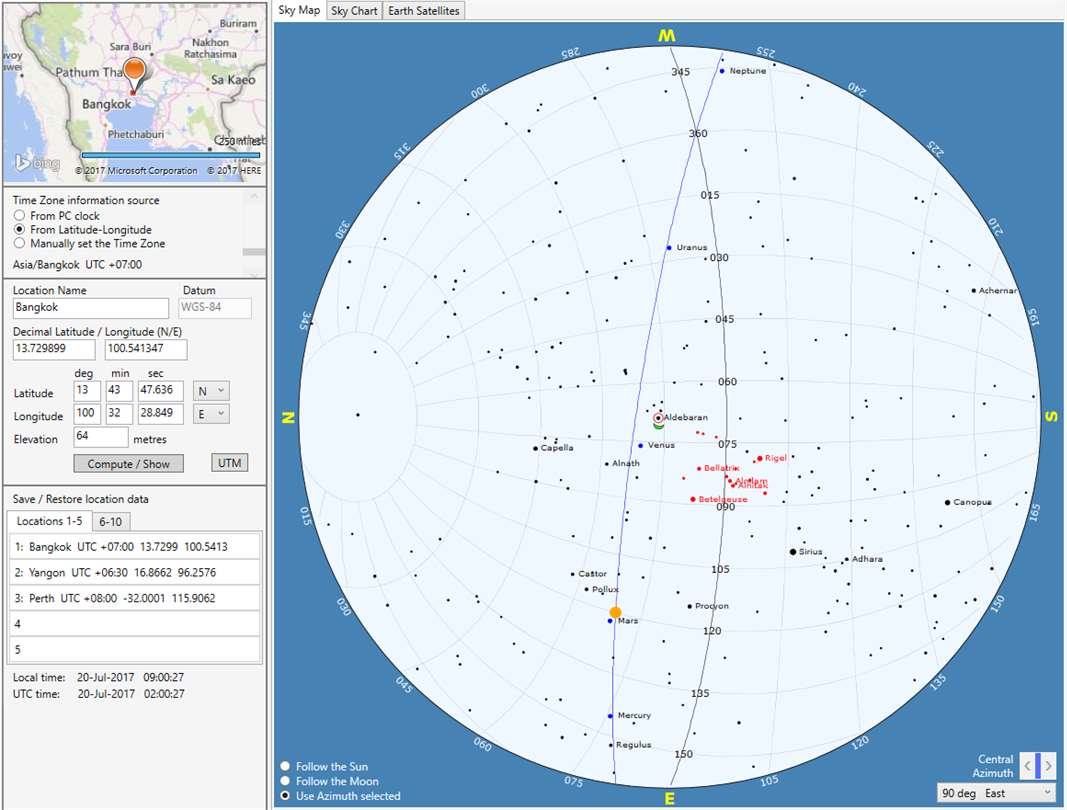Click the red circled Aldebaran marker

pos(658,418)
